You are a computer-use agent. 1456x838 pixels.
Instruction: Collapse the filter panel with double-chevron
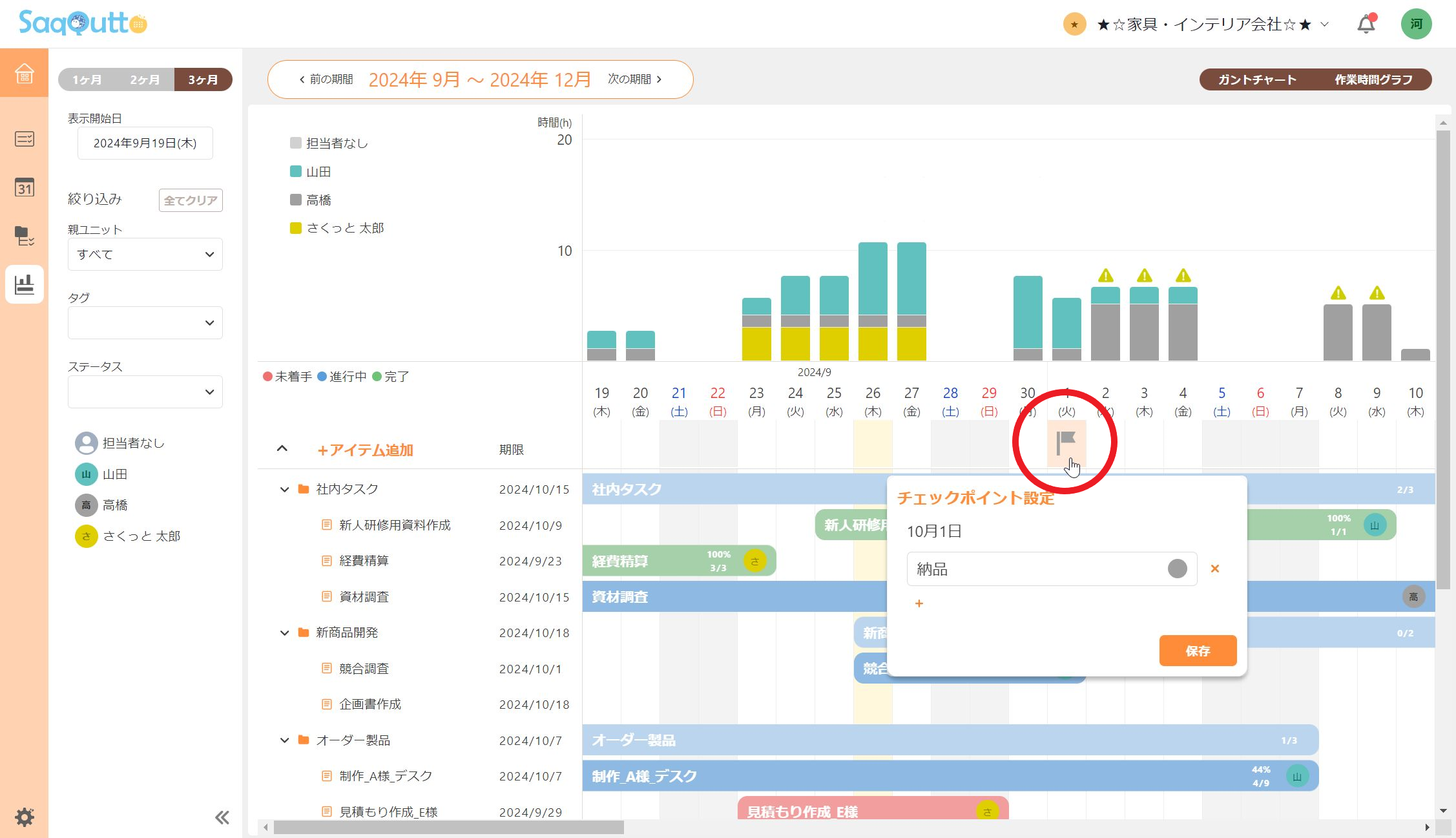(x=222, y=817)
